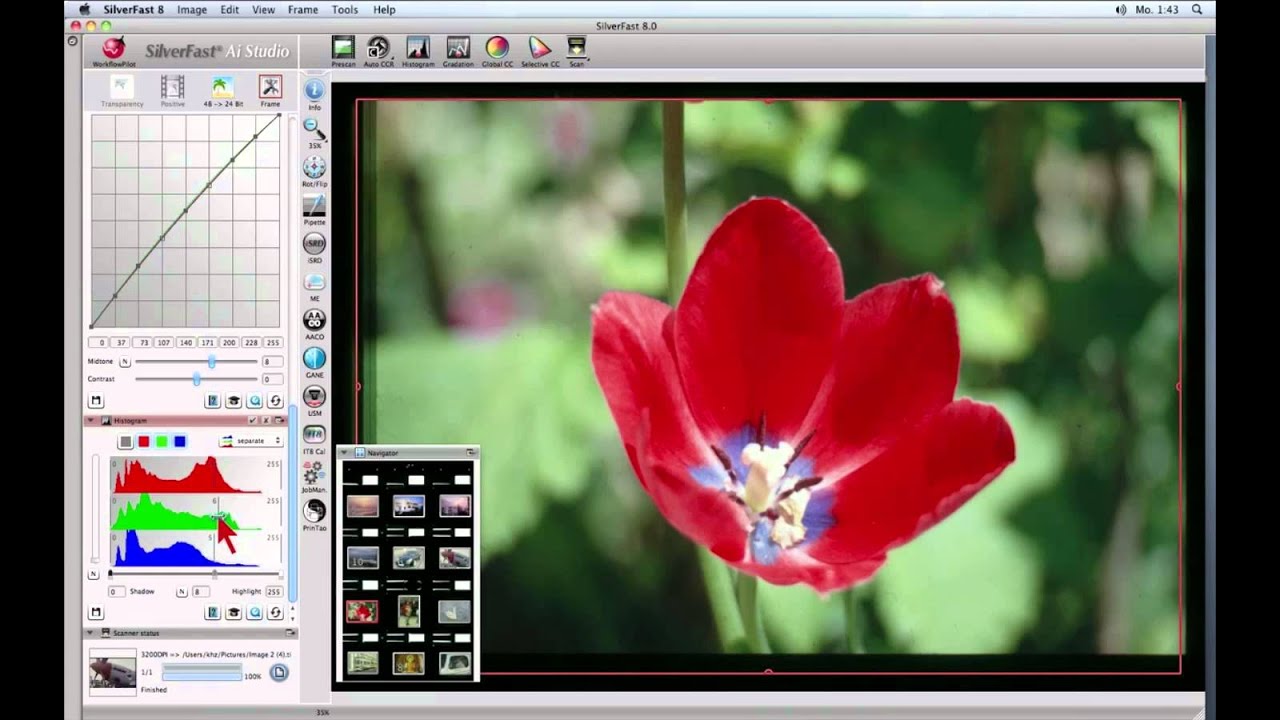Open the Rot/Flip tool
1280x720 pixels.
314,171
